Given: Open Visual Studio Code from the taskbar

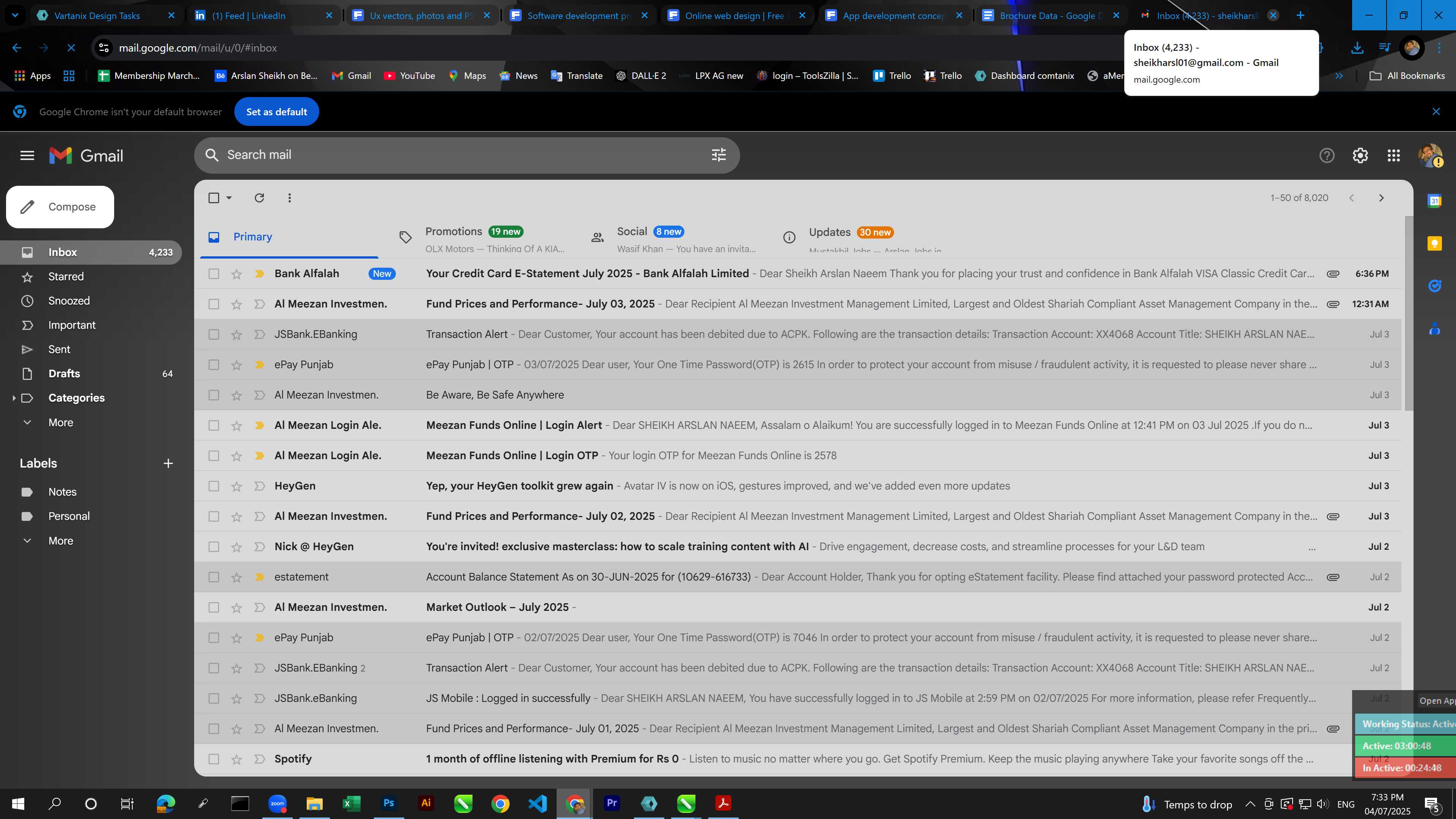Looking at the screenshot, I should click(537, 803).
